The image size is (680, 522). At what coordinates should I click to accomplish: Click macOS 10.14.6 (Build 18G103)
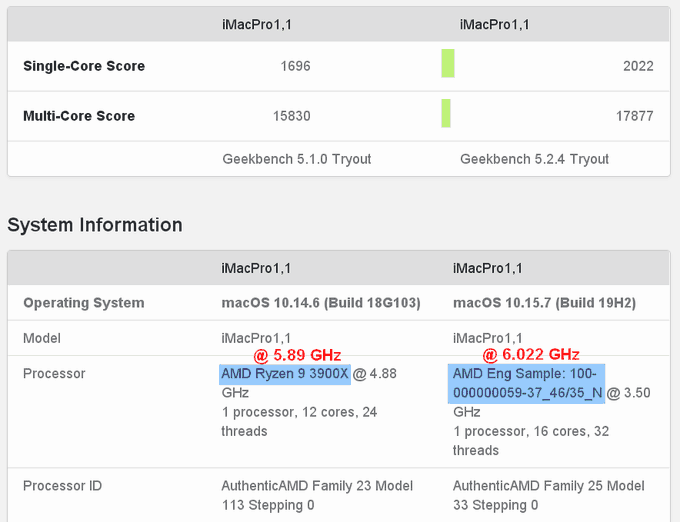[321, 303]
